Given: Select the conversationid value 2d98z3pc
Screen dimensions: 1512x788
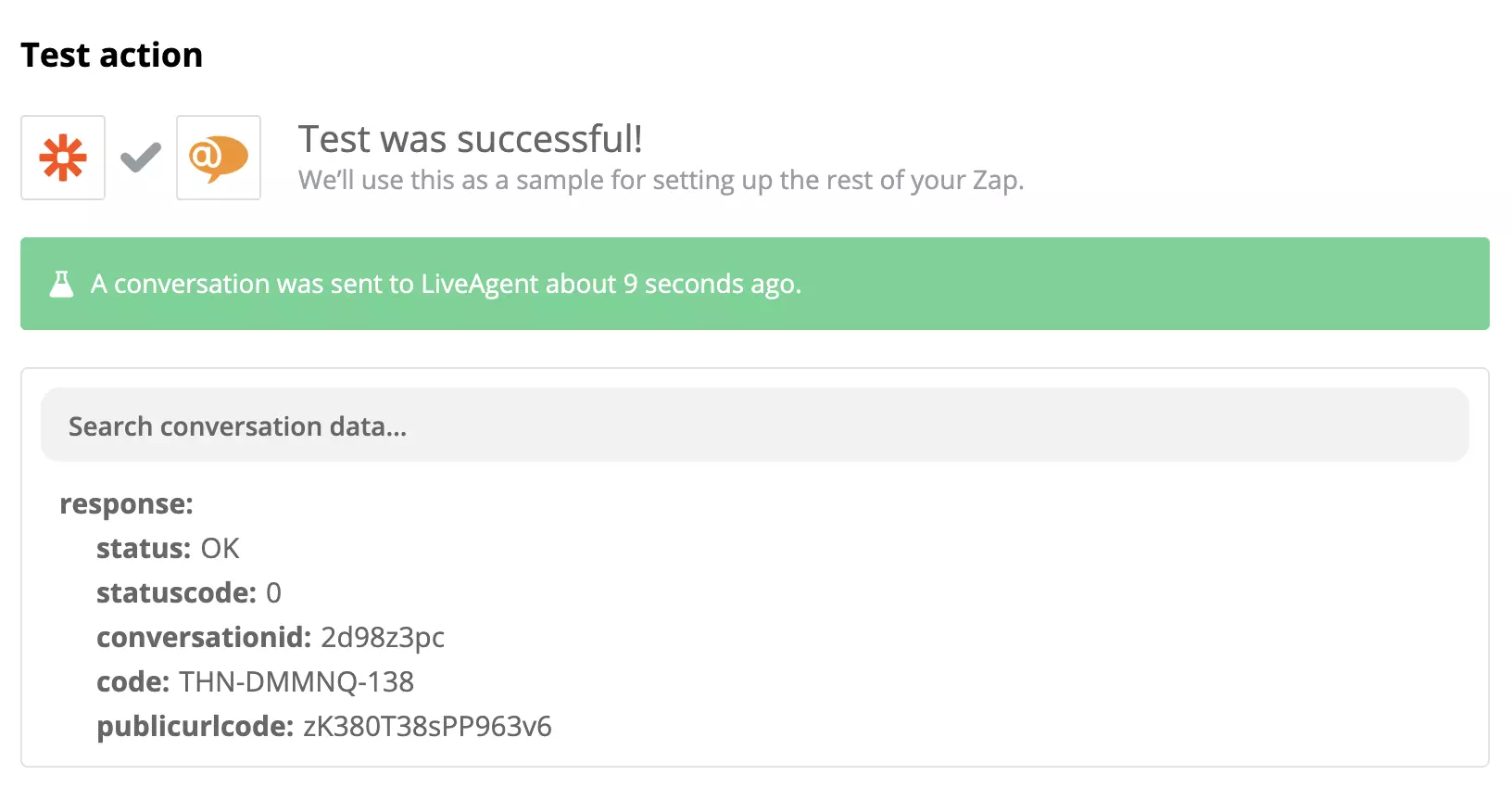Looking at the screenshot, I should [382, 637].
